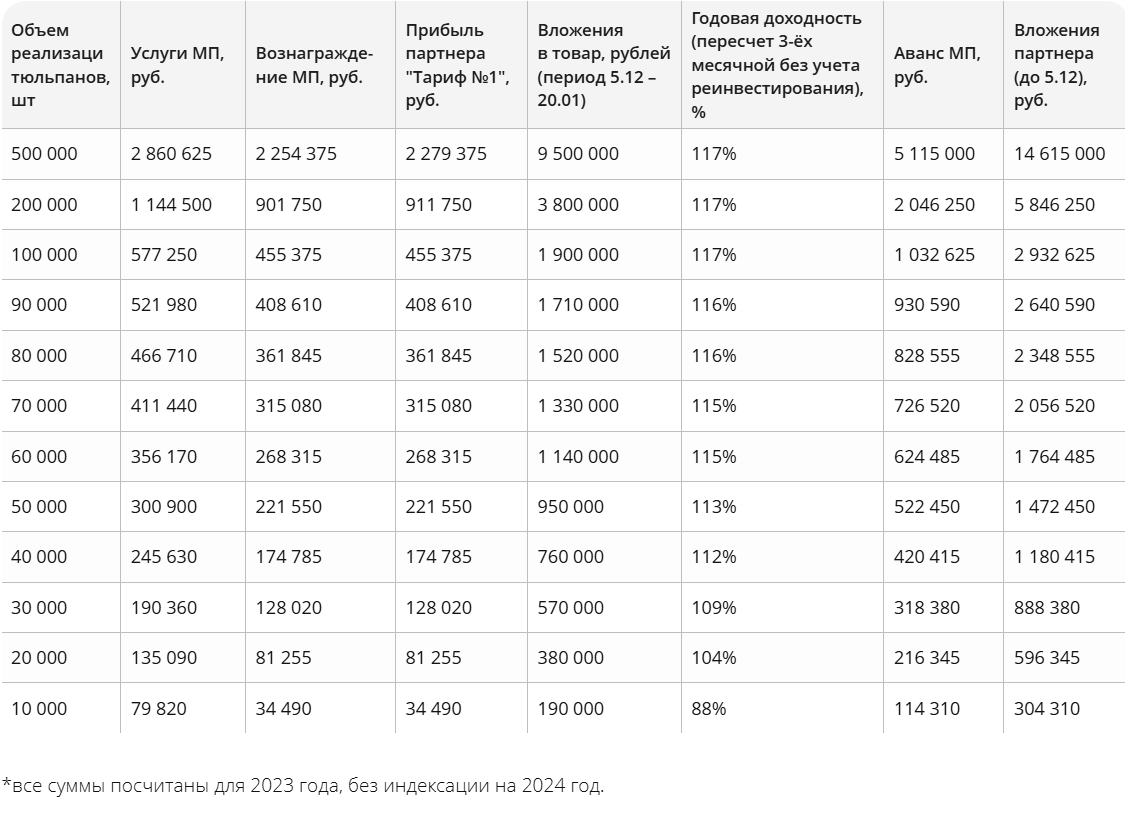Click the "Годовая доходность" column header
The image size is (1126, 817).
pyautogui.click(x=776, y=65)
